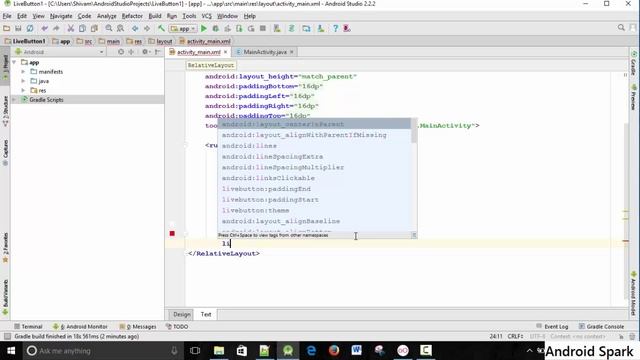
Task: Click the Save All toolbar icon
Action: [x=18, y=28]
